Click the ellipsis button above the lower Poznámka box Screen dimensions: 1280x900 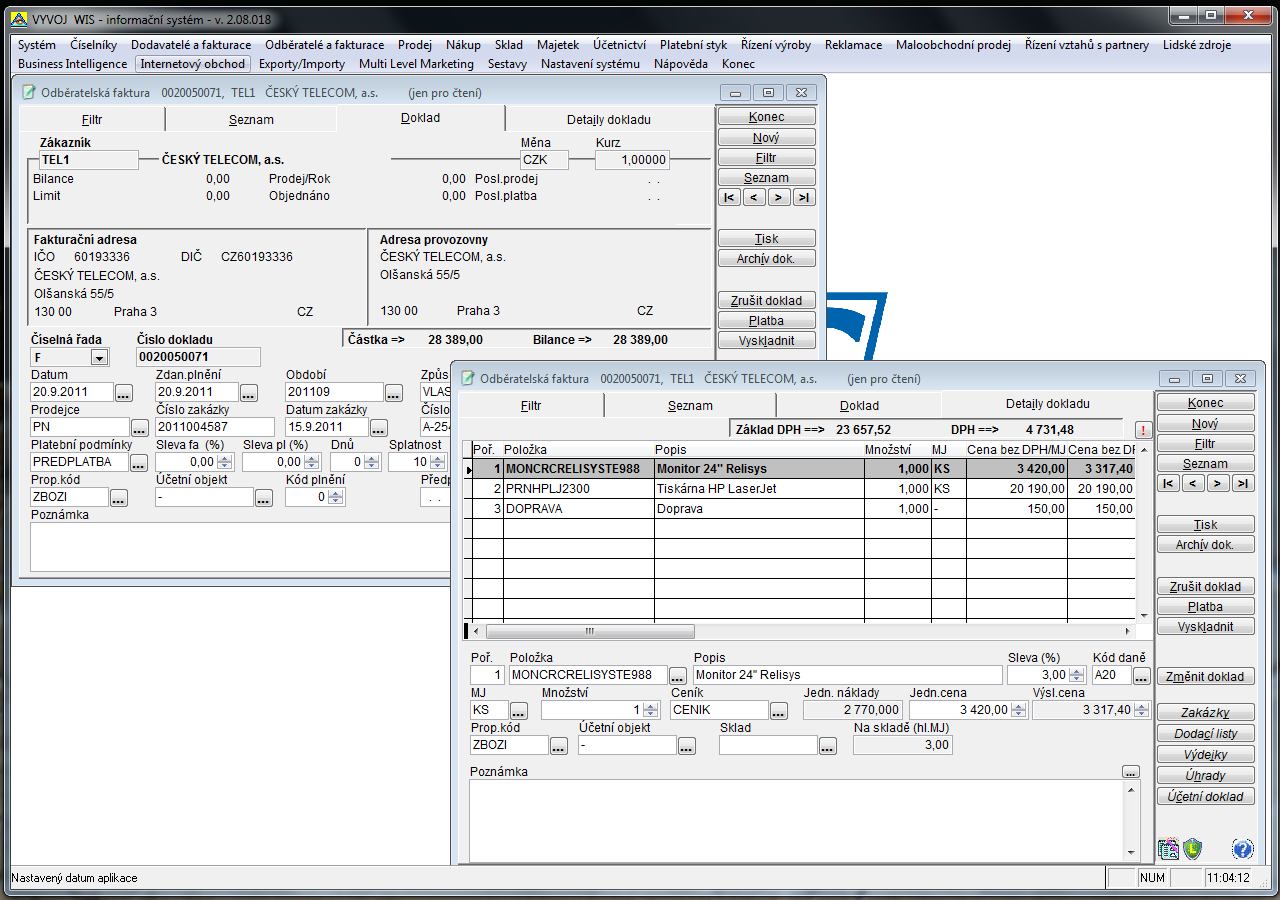coord(1131,771)
